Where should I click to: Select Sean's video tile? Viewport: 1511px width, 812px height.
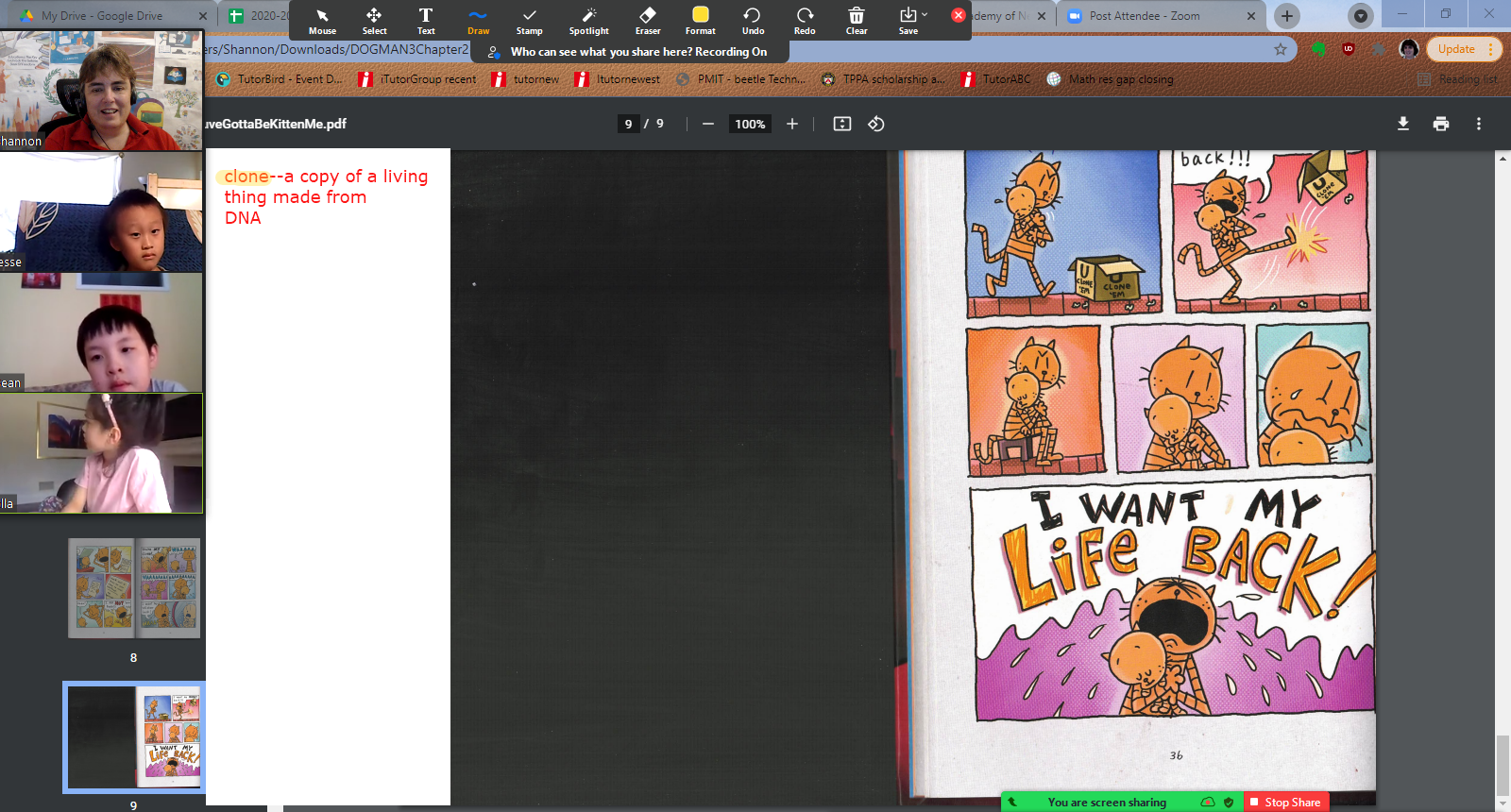pos(101,332)
